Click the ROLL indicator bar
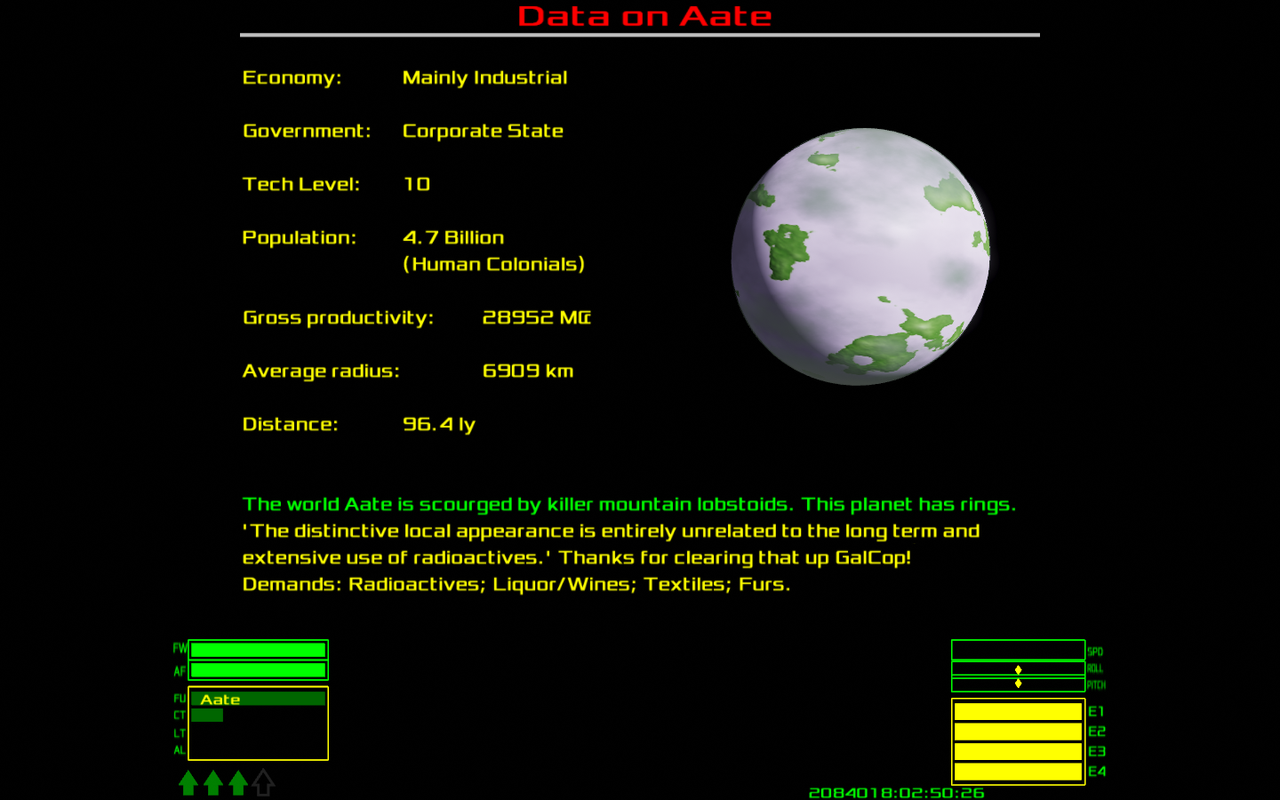1280x800 pixels. point(1018,669)
